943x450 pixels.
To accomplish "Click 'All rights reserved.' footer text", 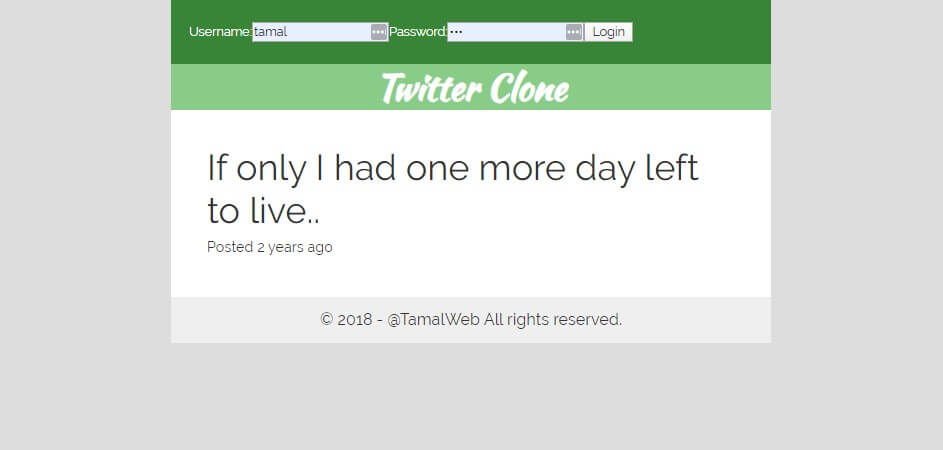I will click(x=553, y=319).
